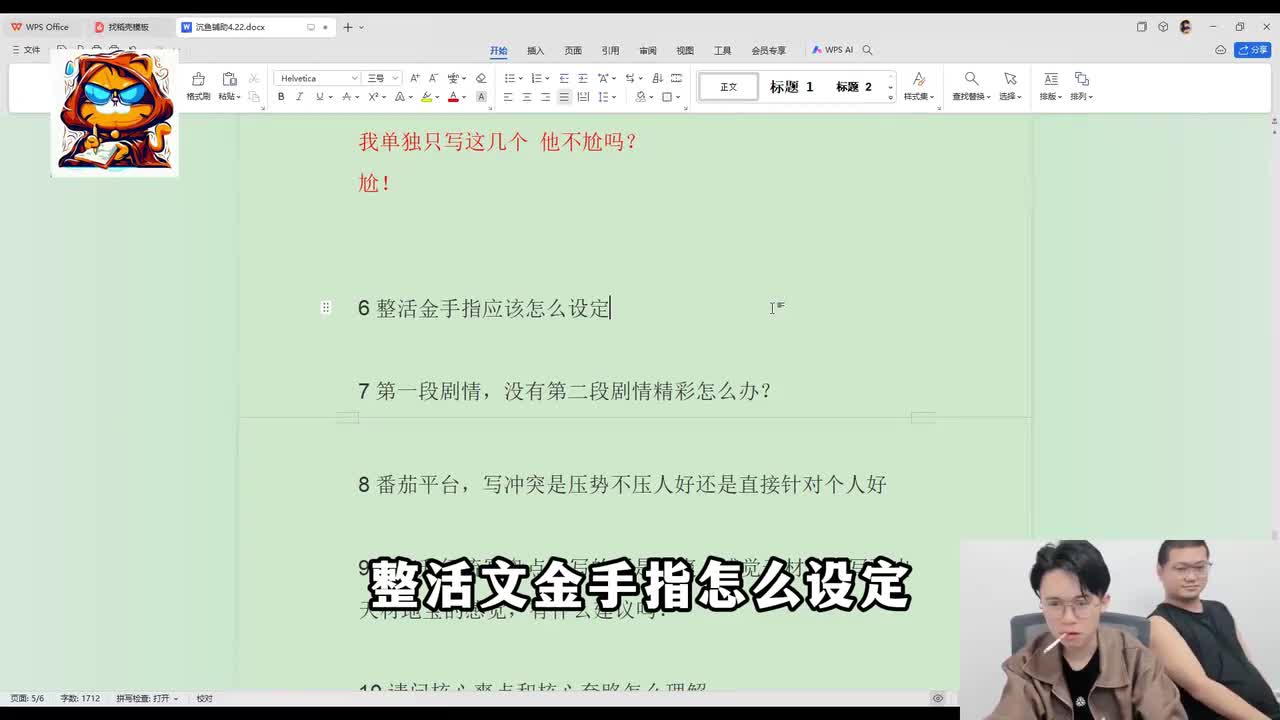This screenshot has width=1280, height=720.
Task: Click the 字数: 1712 word count
Action: 80,698
